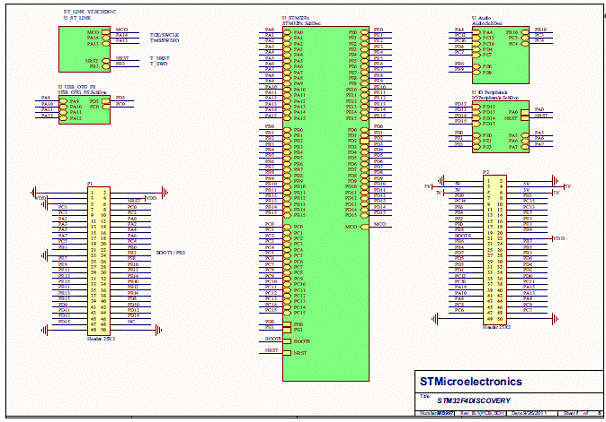Viewport: 606px width, 422px height.
Task: Click the NC net label at P1 pin 48
Action: [130, 322]
